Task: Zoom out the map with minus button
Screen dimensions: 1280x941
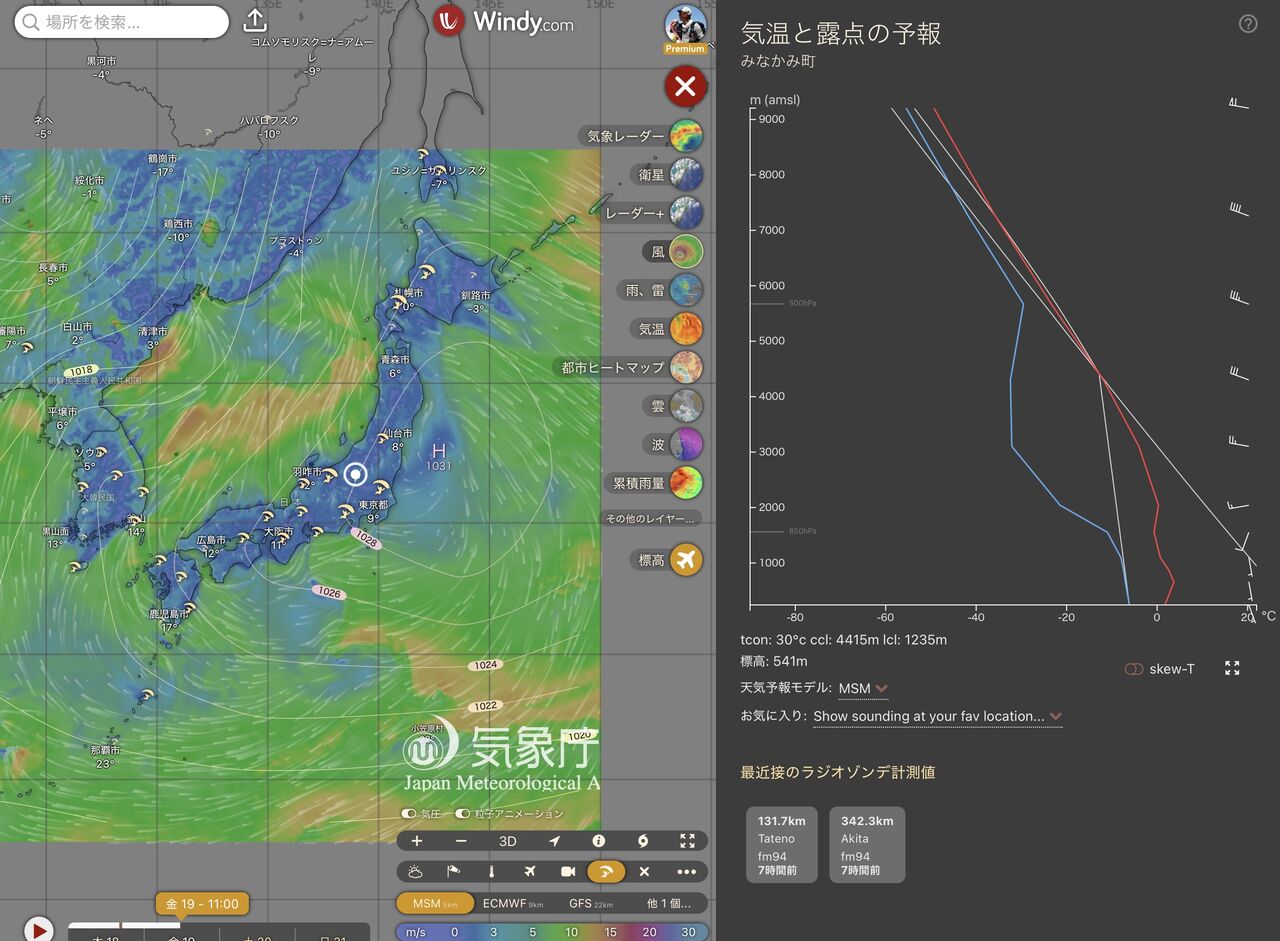Action: [461, 841]
